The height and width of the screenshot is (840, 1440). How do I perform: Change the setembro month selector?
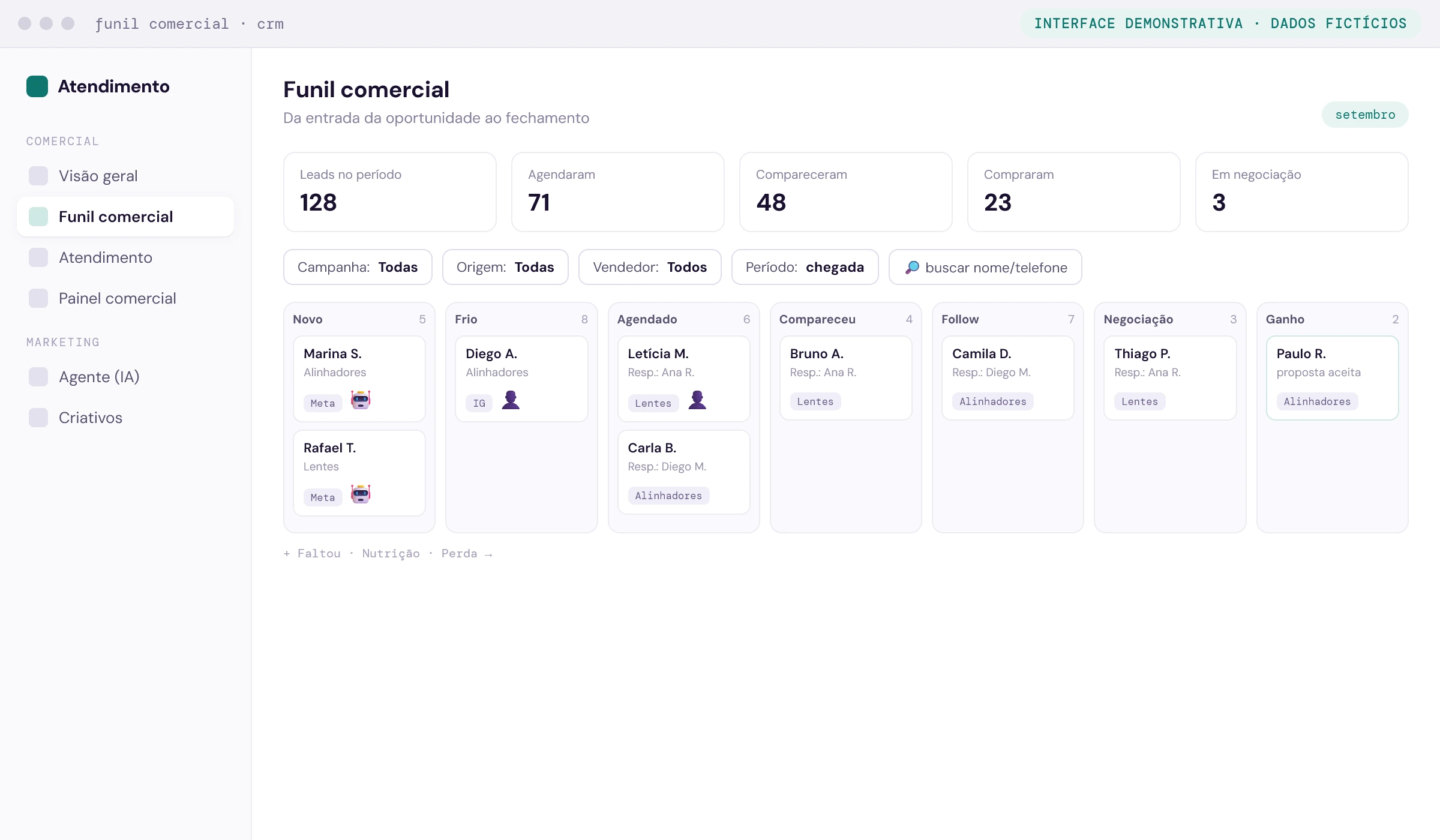coord(1365,115)
